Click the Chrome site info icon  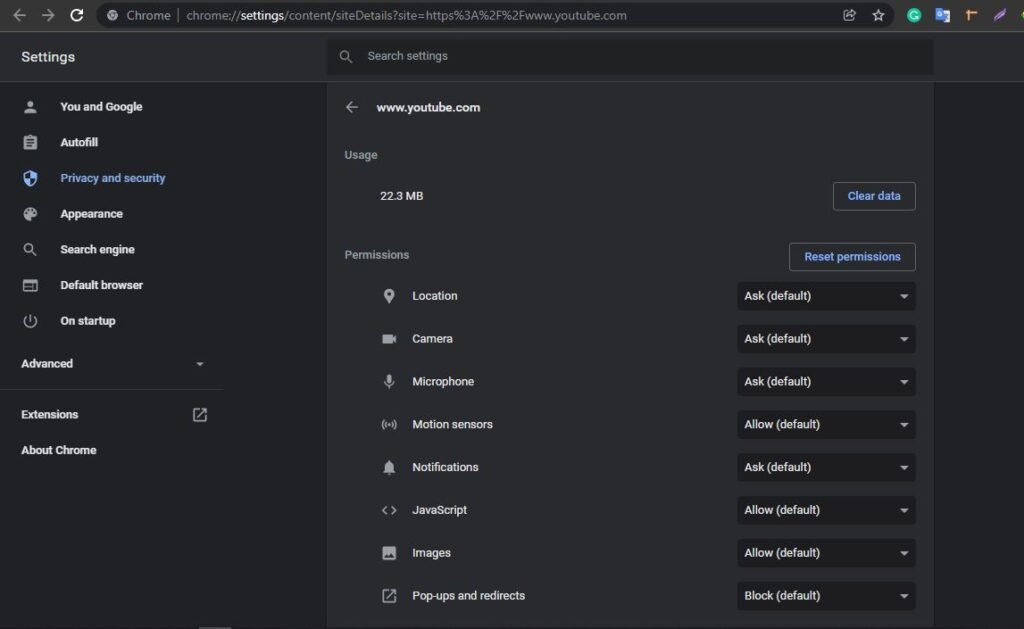(112, 15)
